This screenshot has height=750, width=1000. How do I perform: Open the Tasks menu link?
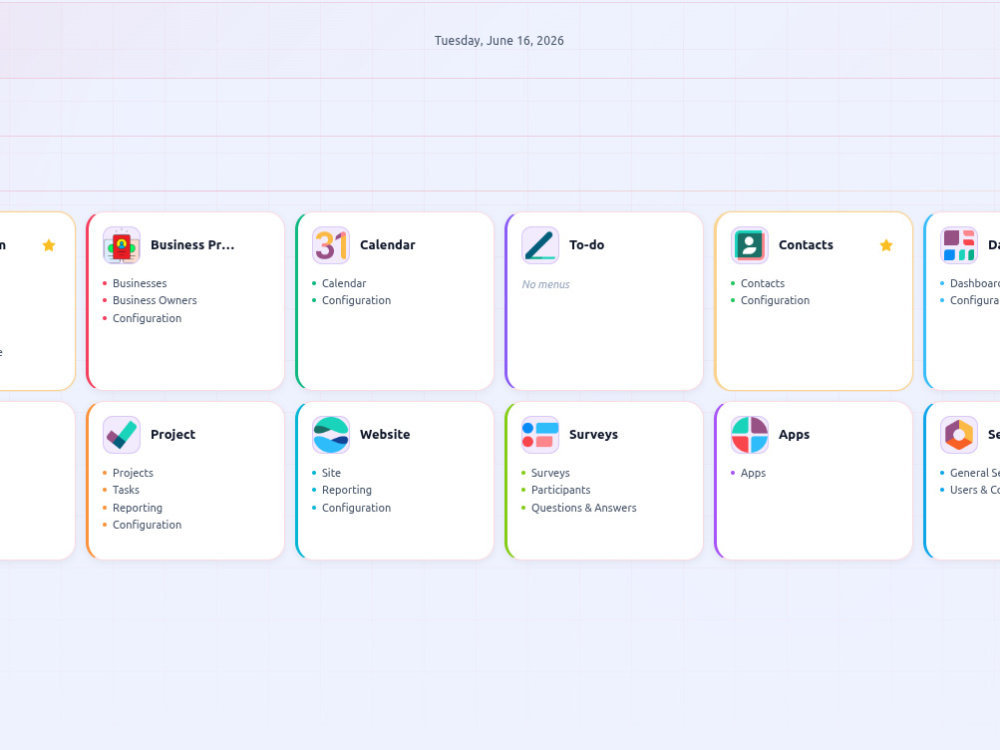(x=126, y=490)
